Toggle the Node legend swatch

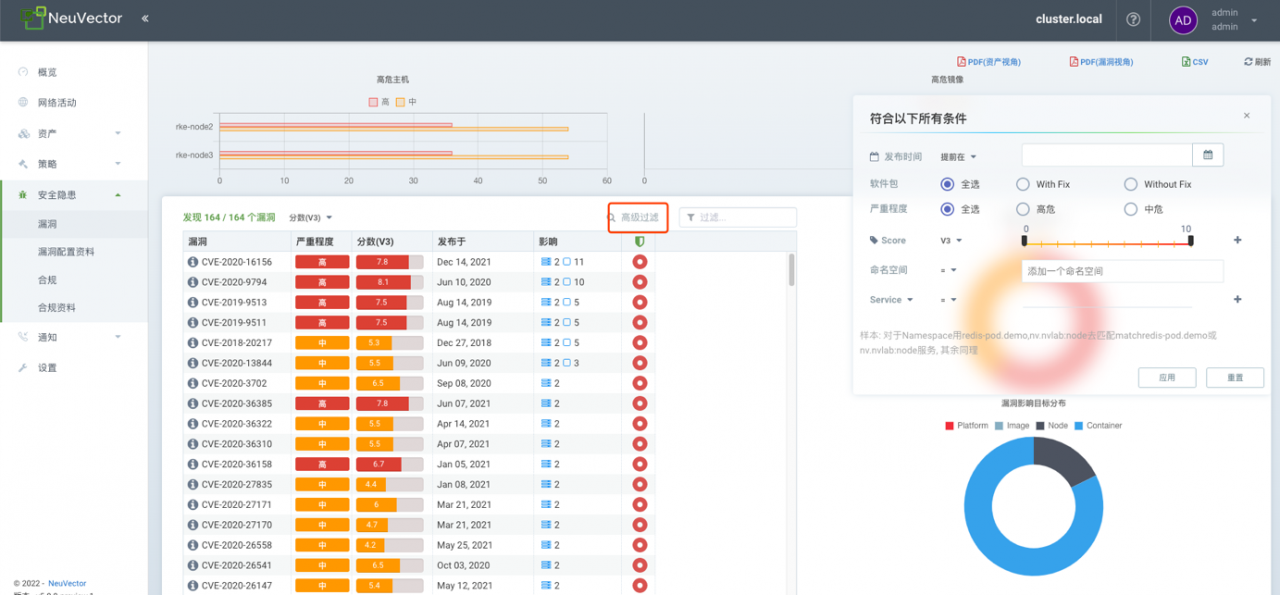coord(1040,426)
